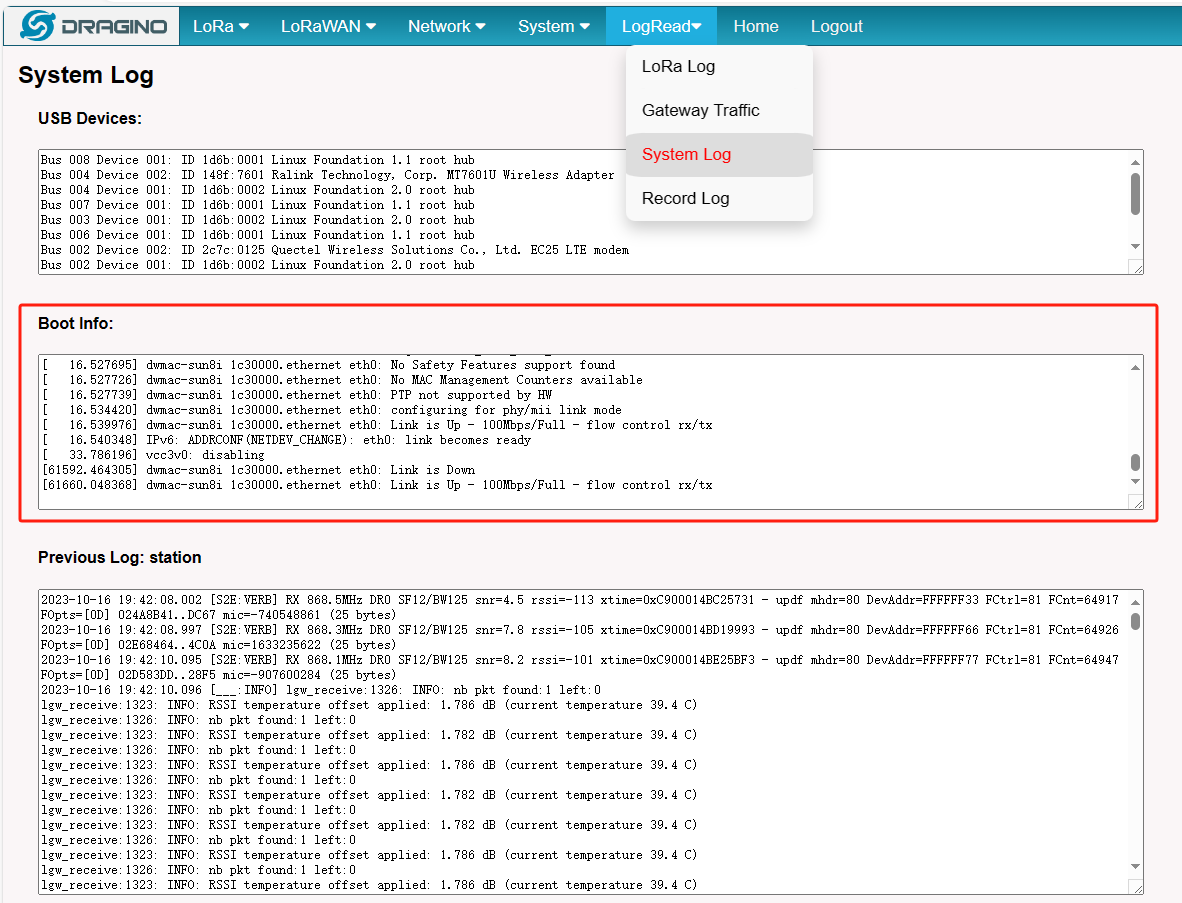This screenshot has height=903, width=1182.
Task: Click 'eth0: Link is Down' line
Action: tap(259, 470)
